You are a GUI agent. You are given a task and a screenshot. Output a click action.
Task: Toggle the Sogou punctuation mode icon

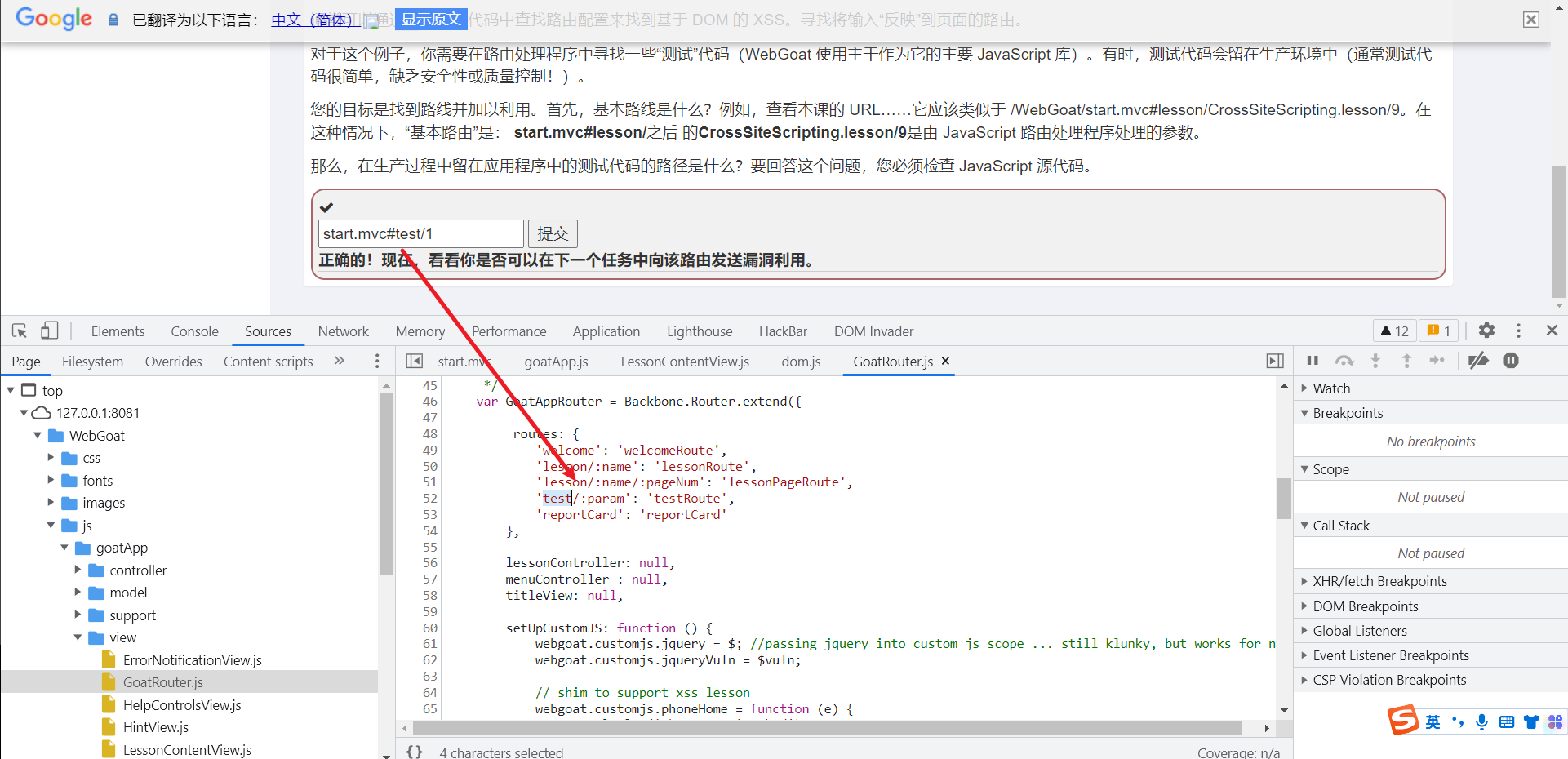tap(1458, 721)
